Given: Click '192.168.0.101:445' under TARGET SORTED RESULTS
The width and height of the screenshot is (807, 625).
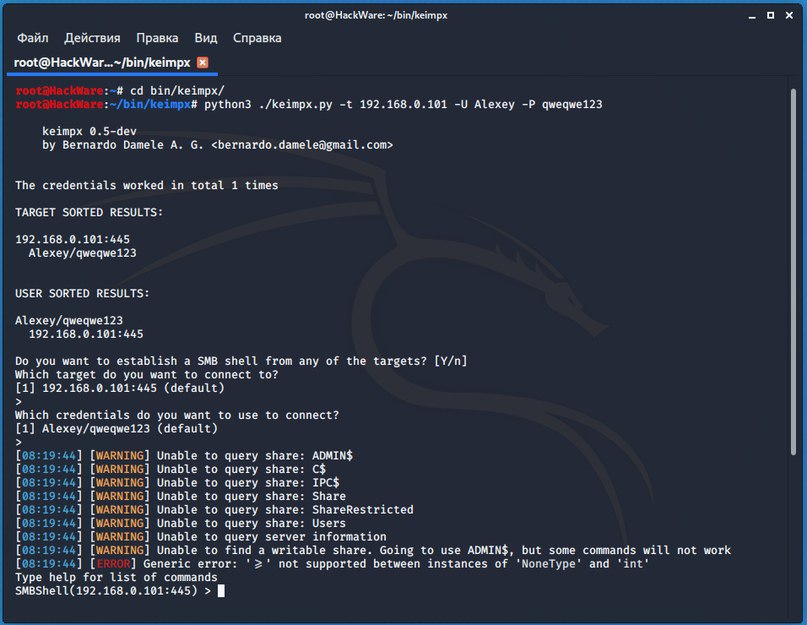Looking at the screenshot, I should click(73, 239).
